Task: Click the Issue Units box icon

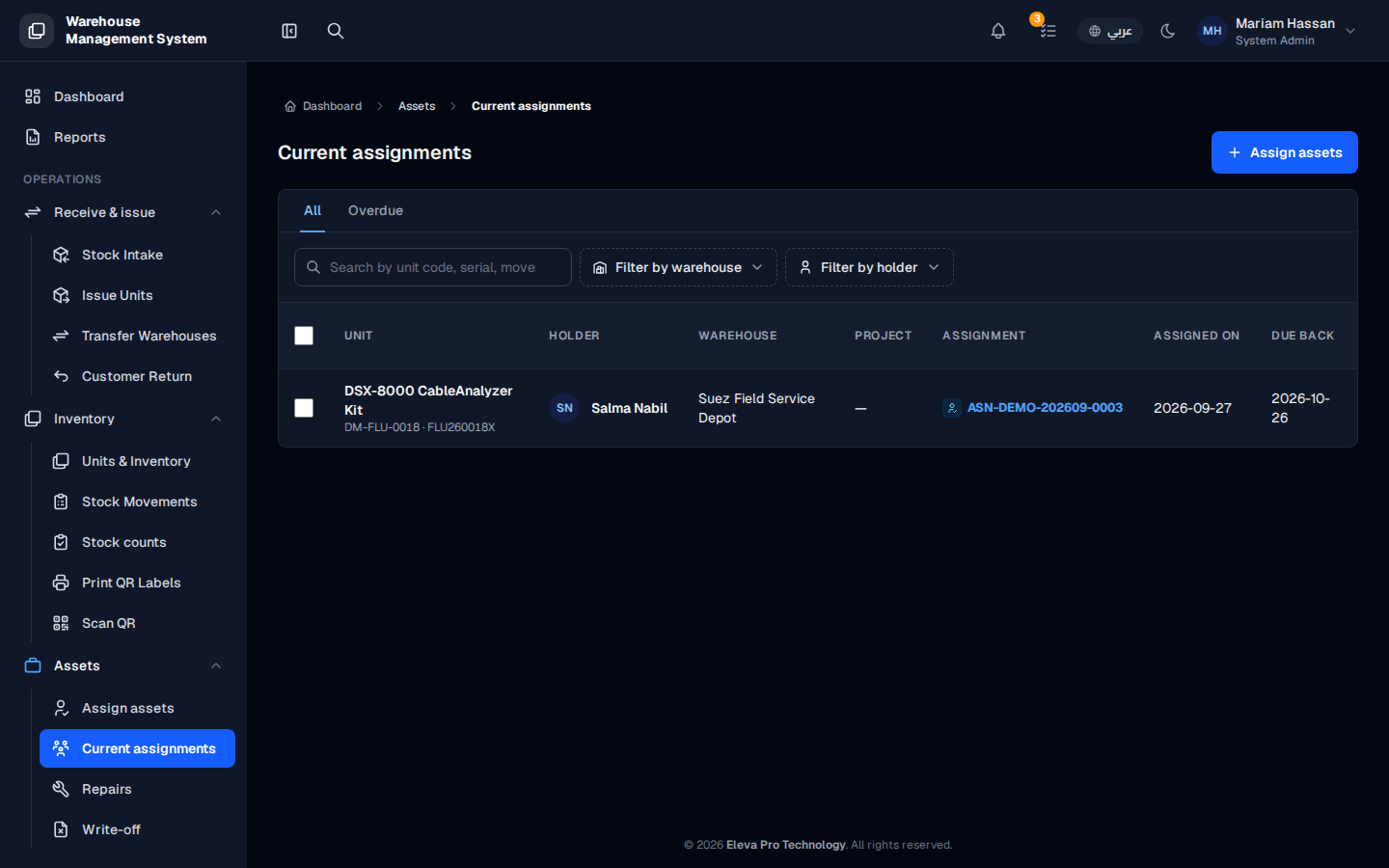Action: tap(61, 295)
